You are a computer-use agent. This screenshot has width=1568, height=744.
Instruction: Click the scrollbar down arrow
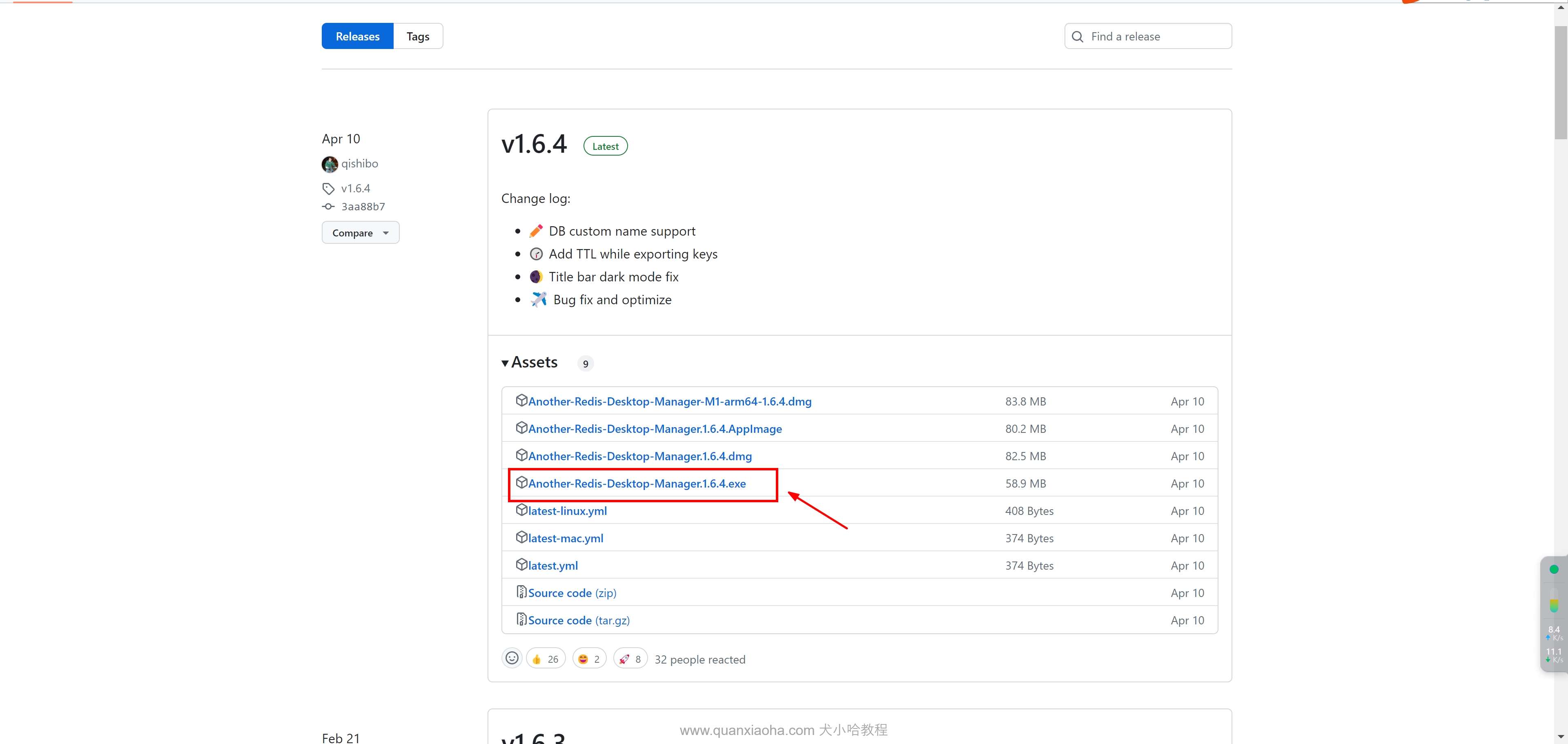click(1561, 737)
